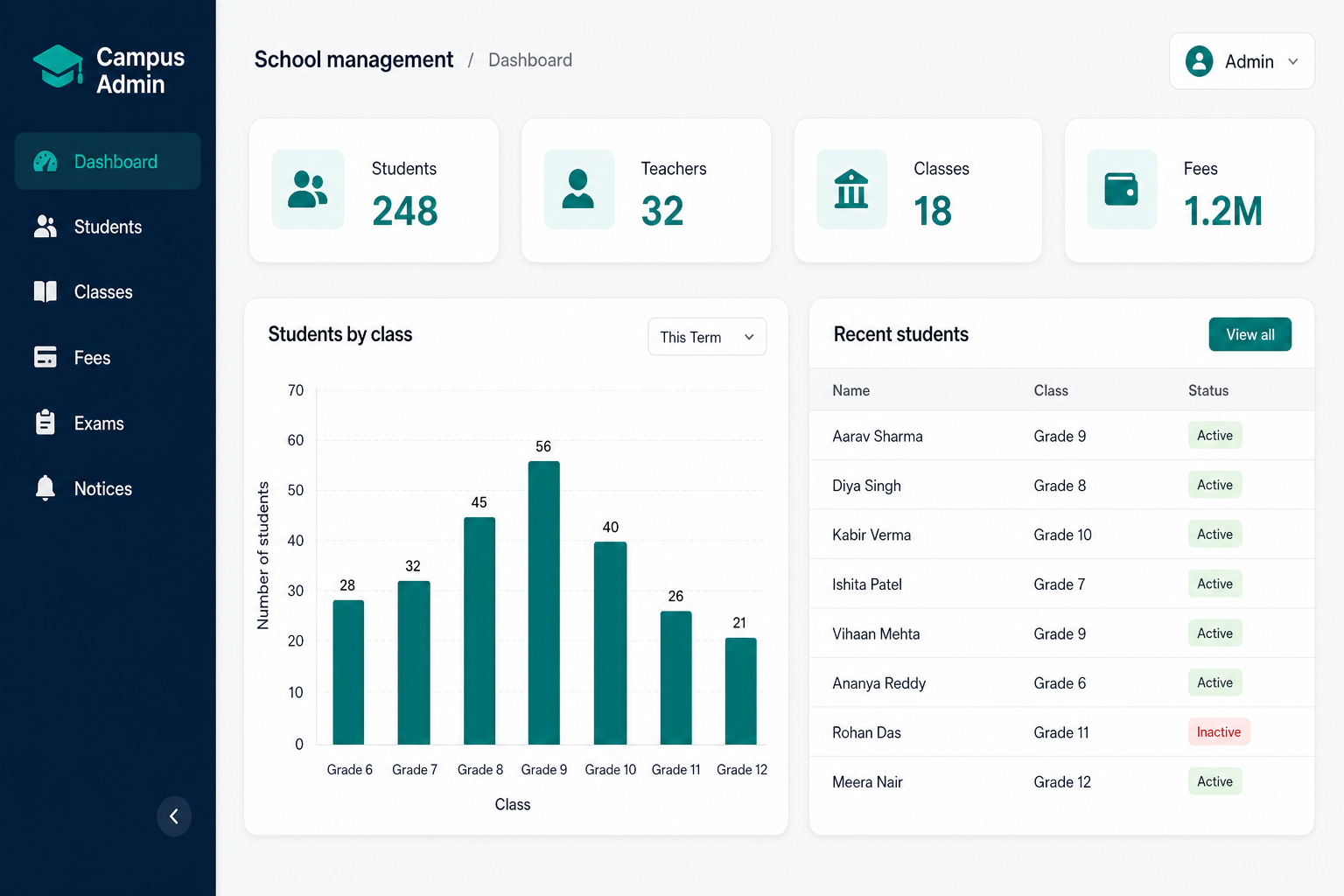1344x896 pixels.
Task: Open the Students menu item
Action: coord(108,227)
